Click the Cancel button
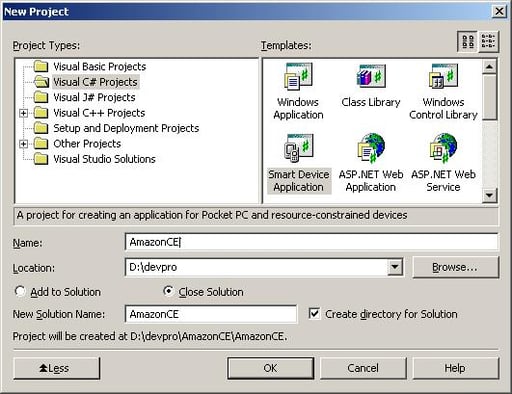This screenshot has height=394, width=512. pyautogui.click(x=363, y=368)
